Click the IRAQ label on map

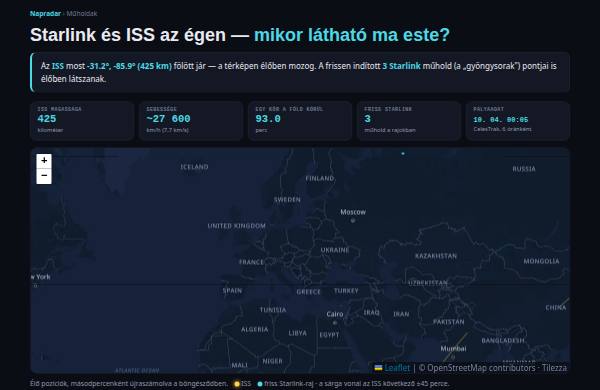tap(372, 312)
